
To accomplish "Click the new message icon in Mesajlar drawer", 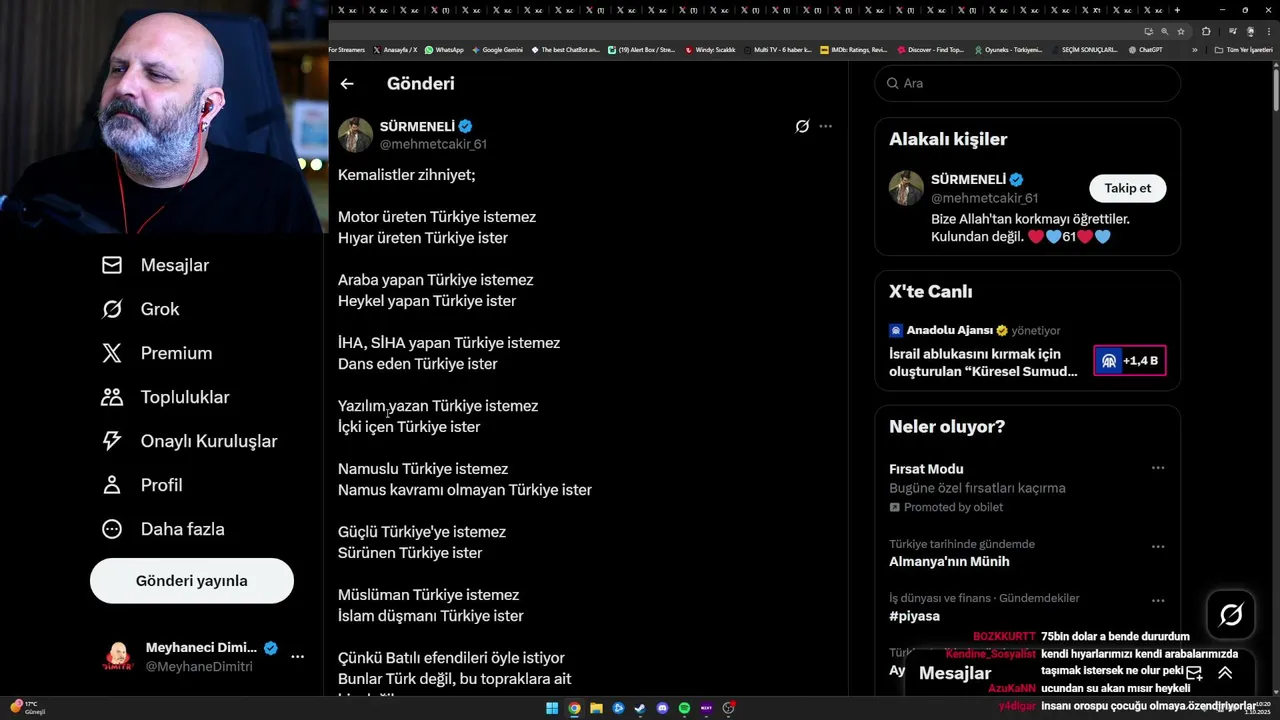I will (1194, 673).
